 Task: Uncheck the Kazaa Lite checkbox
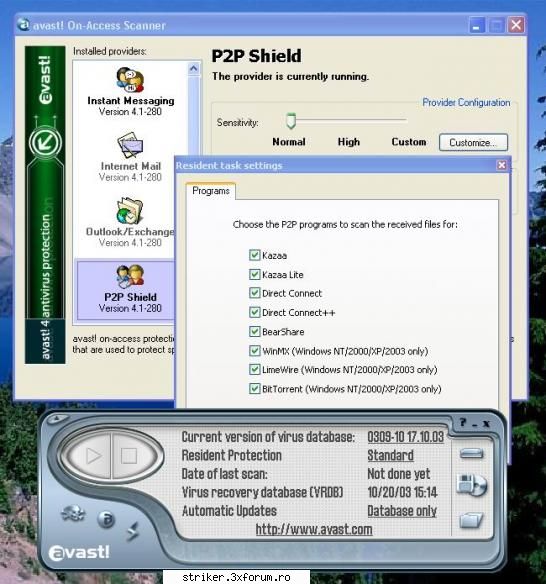click(x=254, y=274)
